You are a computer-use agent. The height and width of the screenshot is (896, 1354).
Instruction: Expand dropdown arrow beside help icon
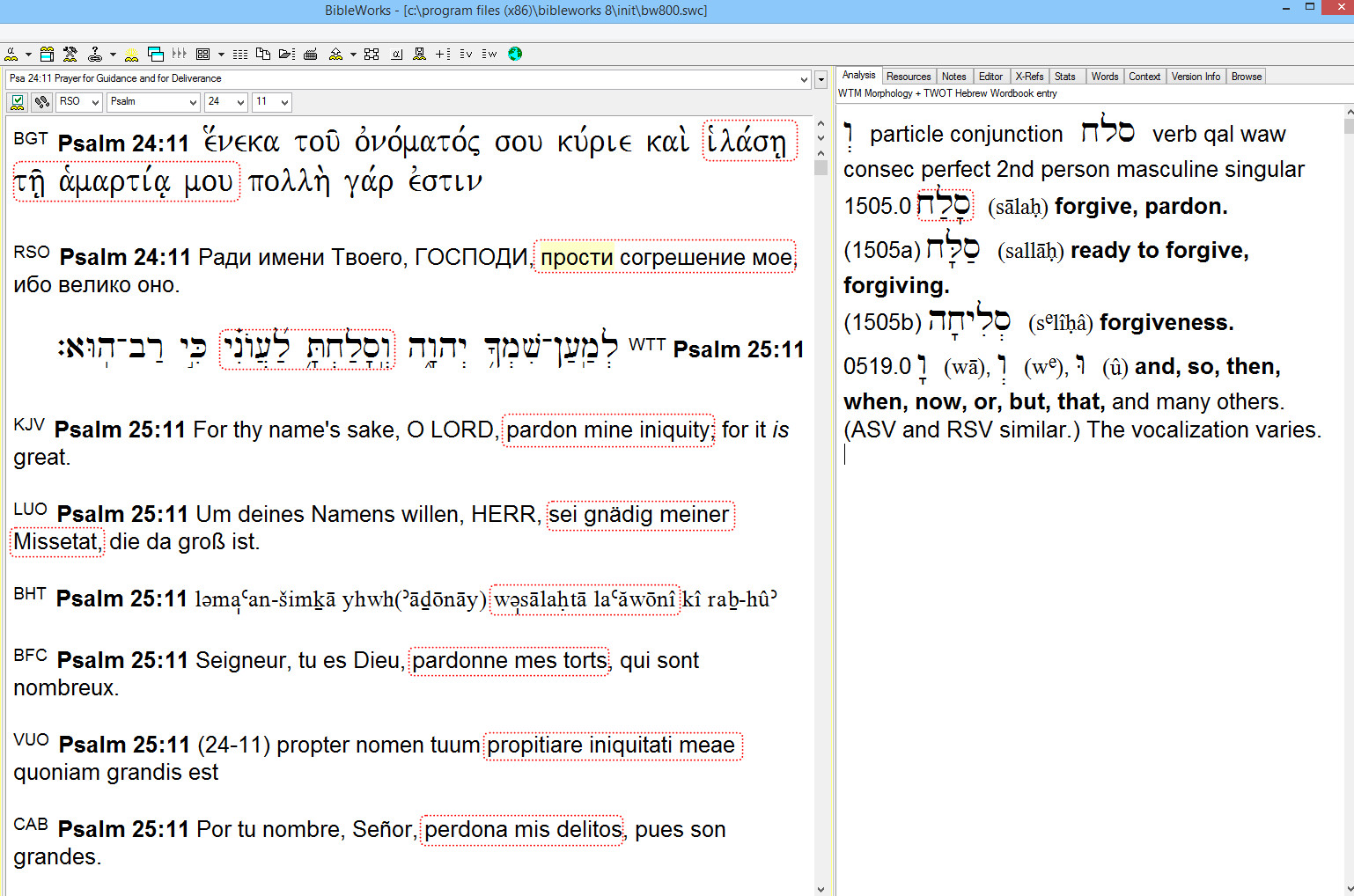click(x=113, y=55)
